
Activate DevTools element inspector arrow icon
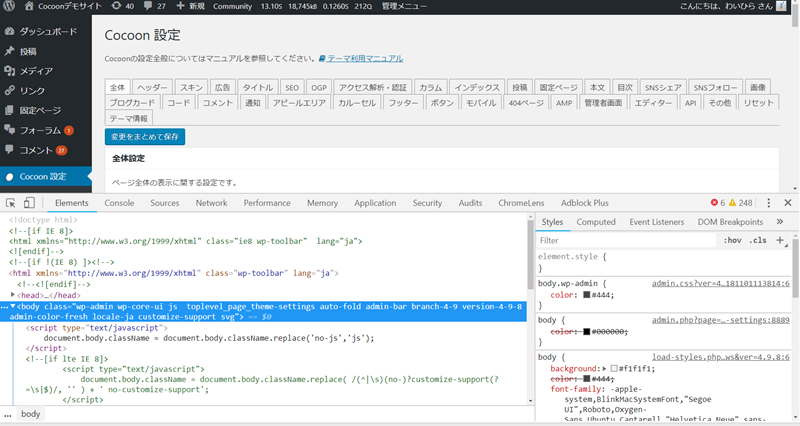click(x=10, y=203)
